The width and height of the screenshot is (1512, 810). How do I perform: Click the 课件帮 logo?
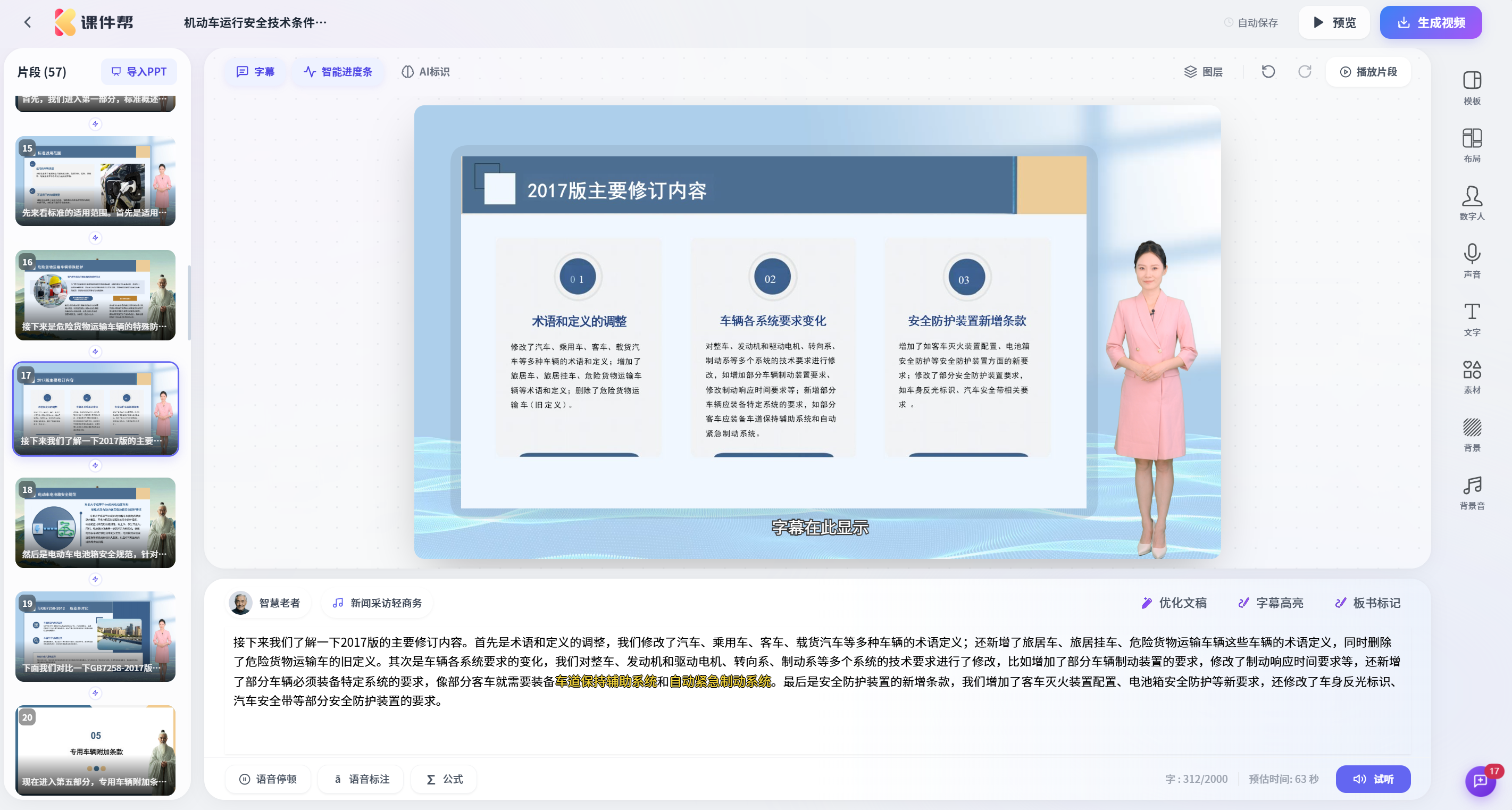click(x=94, y=22)
